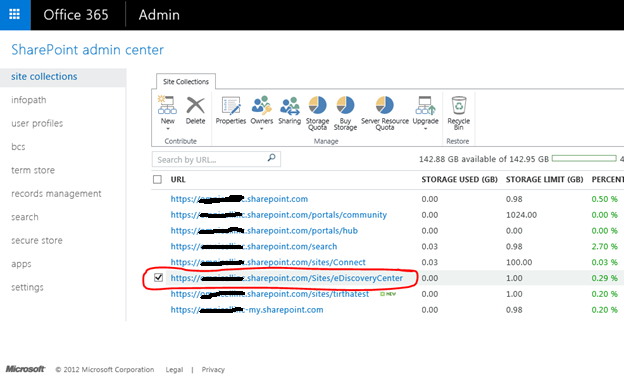Open the Sites/eDiscoveryCenter link
The width and height of the screenshot is (640, 382).
click(x=287, y=278)
